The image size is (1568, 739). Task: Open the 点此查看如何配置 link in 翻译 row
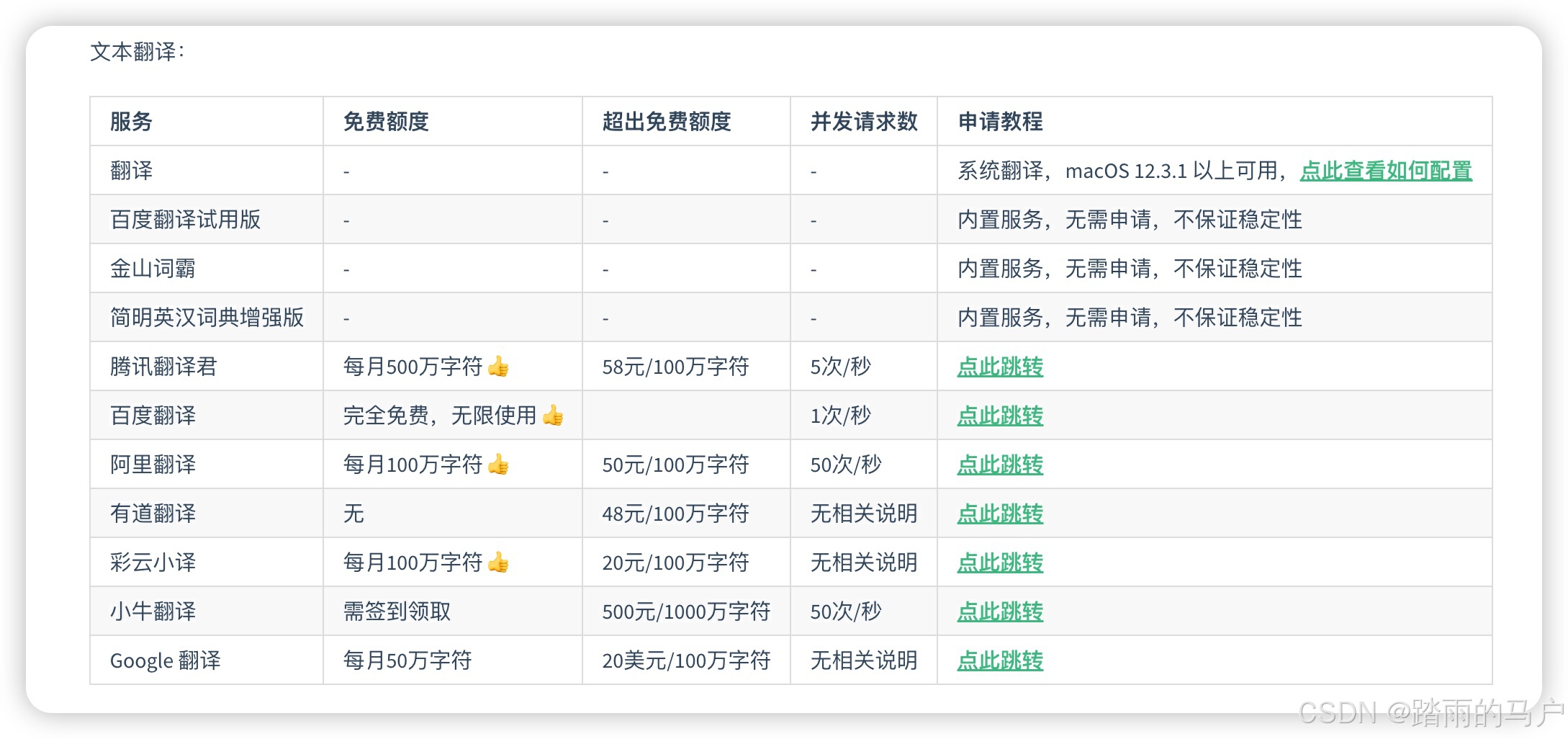coord(1386,171)
